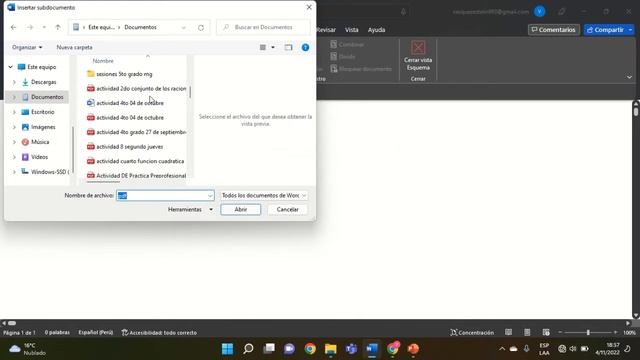Click the file list vertical scrollbar

[x=190, y=93]
